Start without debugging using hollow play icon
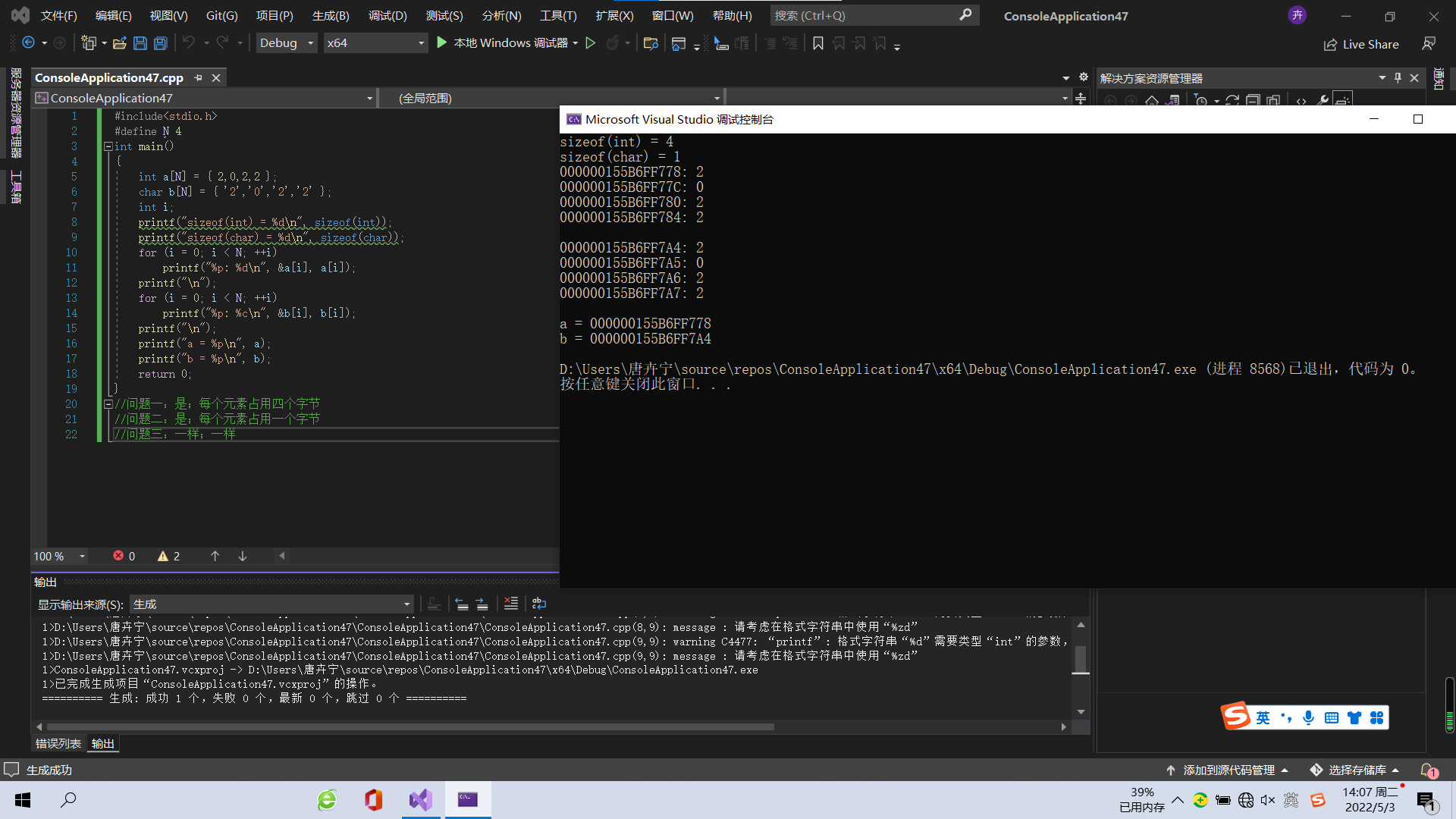 pos(591,43)
